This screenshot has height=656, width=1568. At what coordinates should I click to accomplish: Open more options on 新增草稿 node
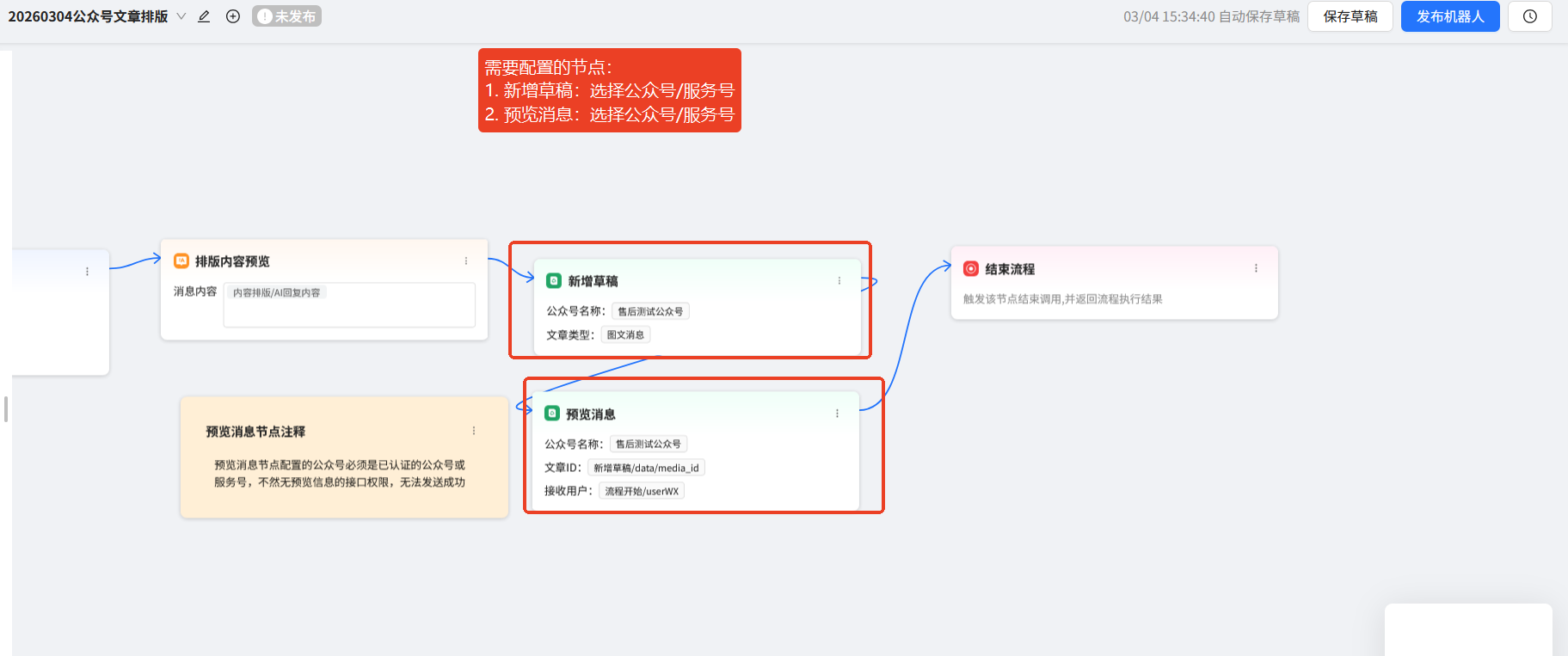coord(839,280)
